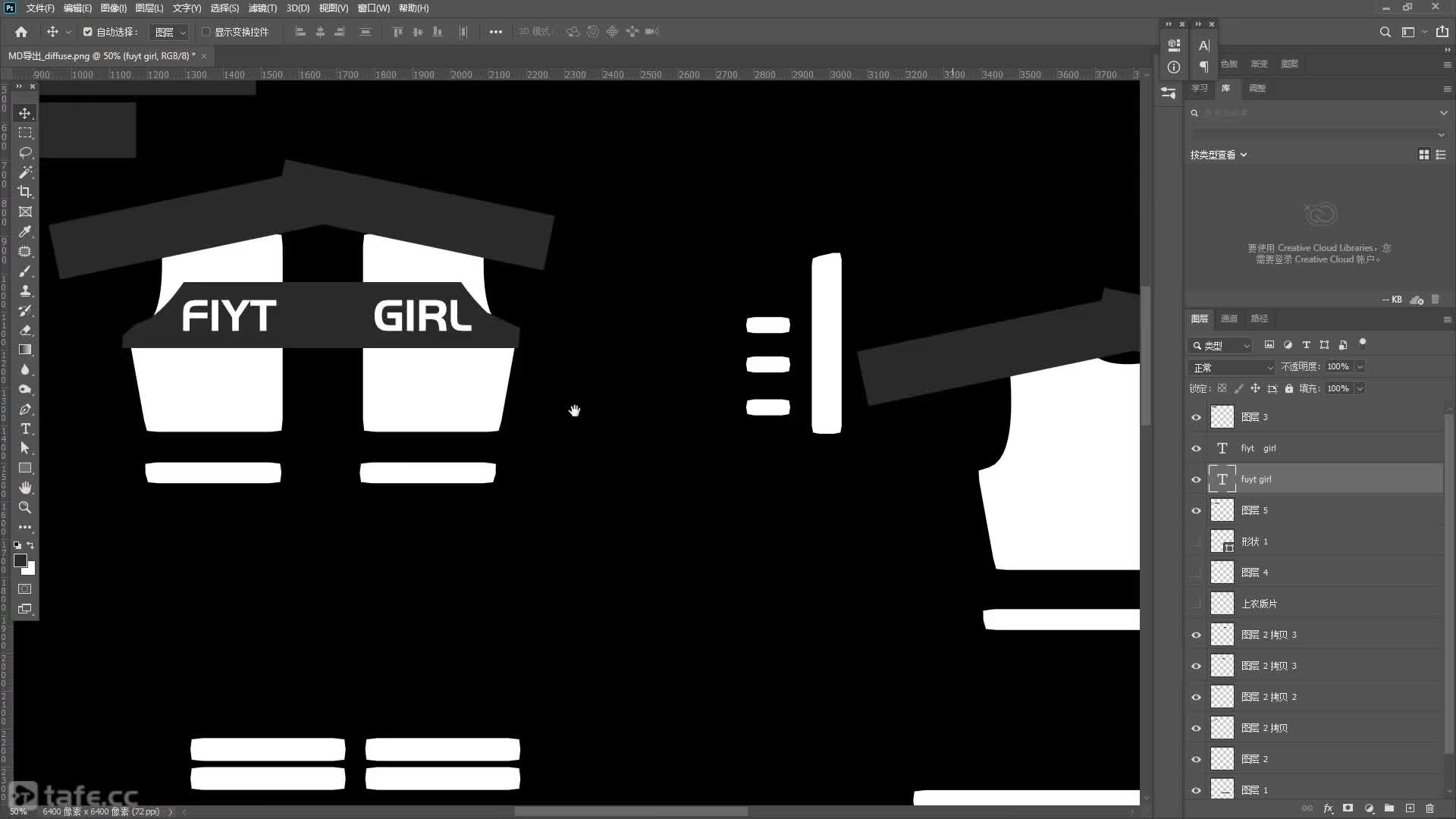This screenshot has width=1456, height=819.
Task: Open the layer filter 类型 dropdown
Action: (x=1220, y=345)
